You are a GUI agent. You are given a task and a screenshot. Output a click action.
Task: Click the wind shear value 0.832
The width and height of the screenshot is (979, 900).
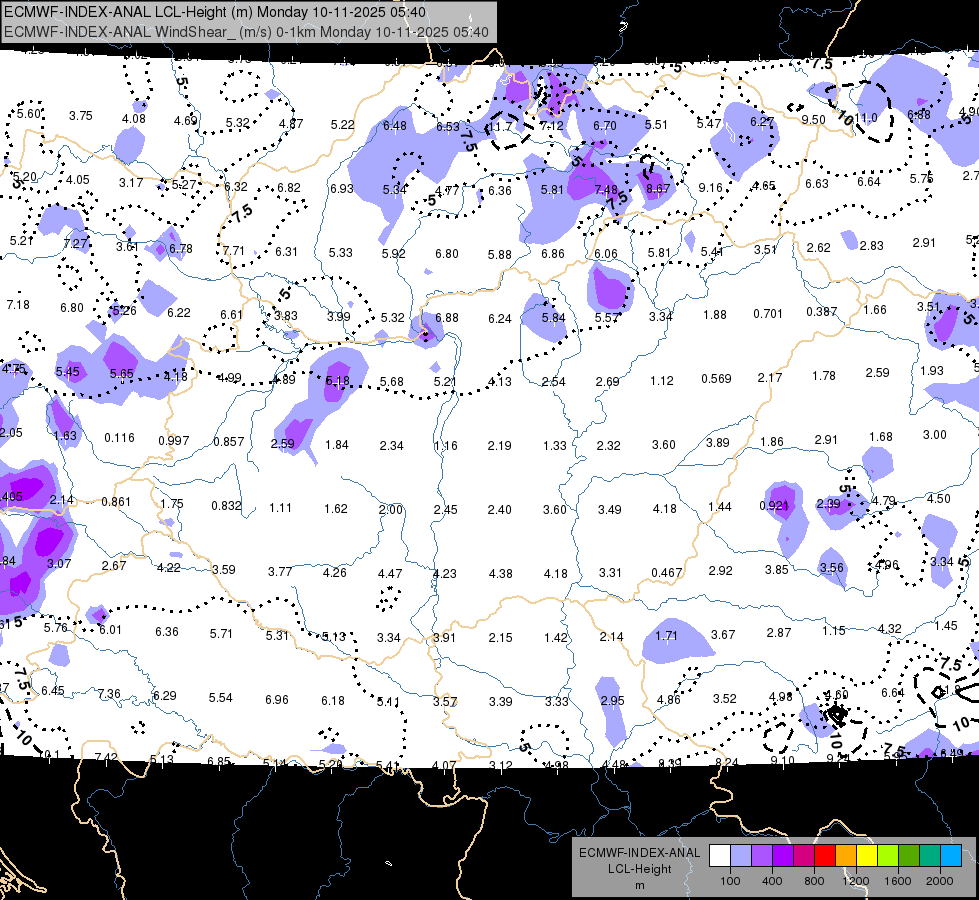pos(226,505)
